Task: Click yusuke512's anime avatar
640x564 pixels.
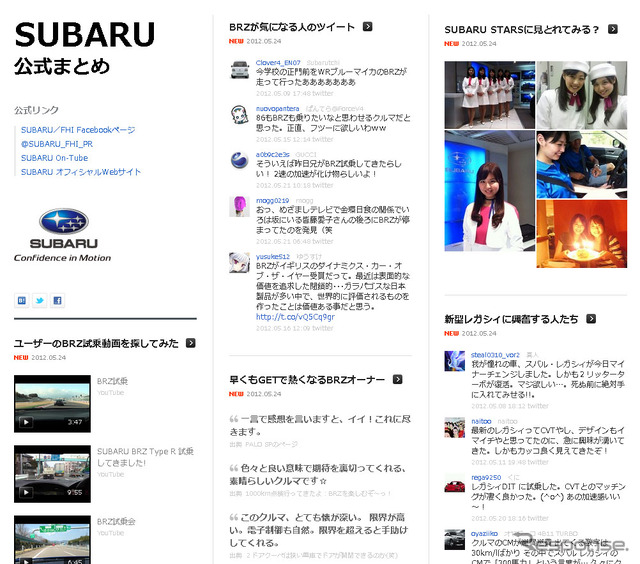Action: (240, 263)
